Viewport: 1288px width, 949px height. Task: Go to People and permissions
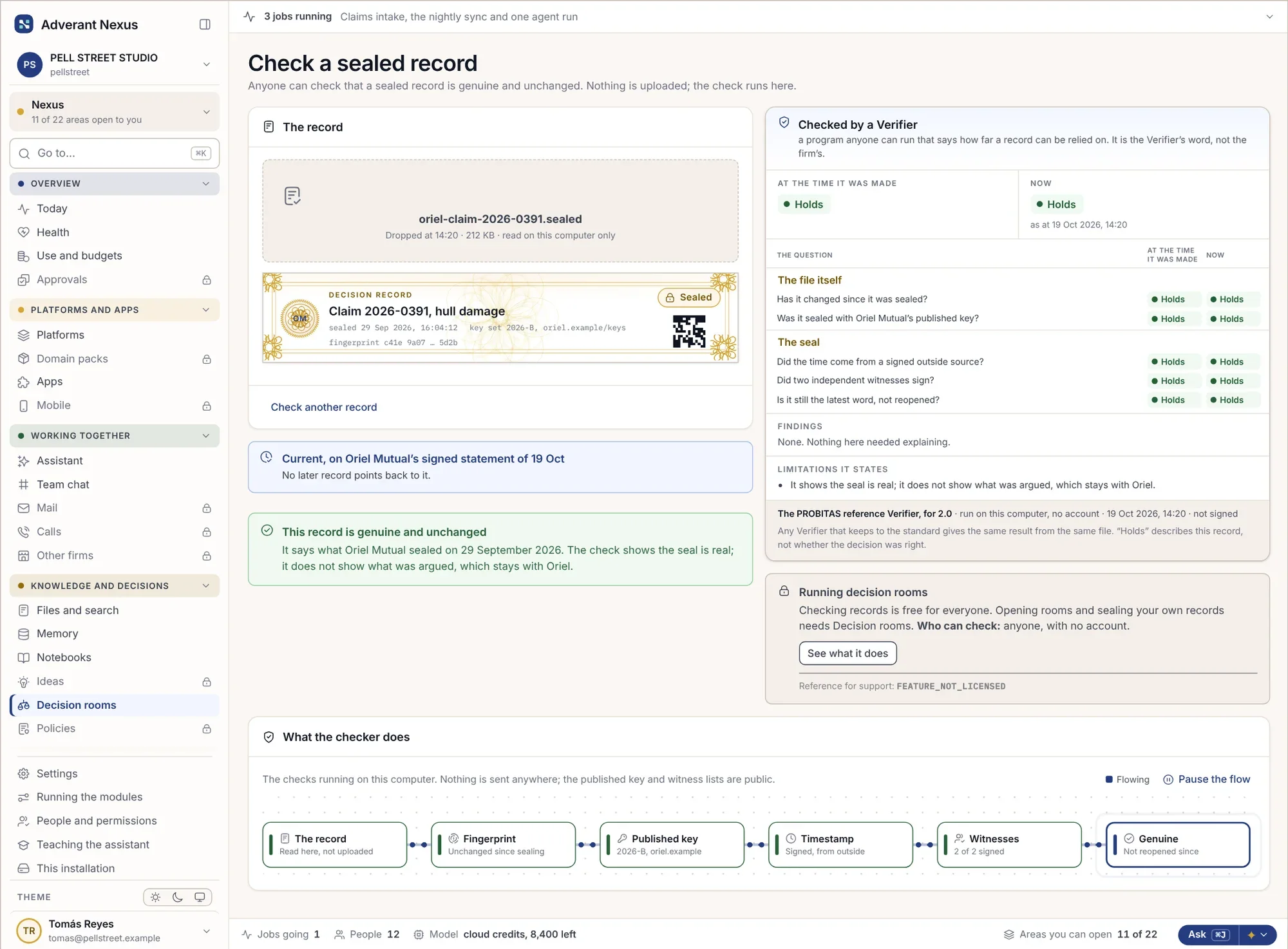(x=115, y=821)
